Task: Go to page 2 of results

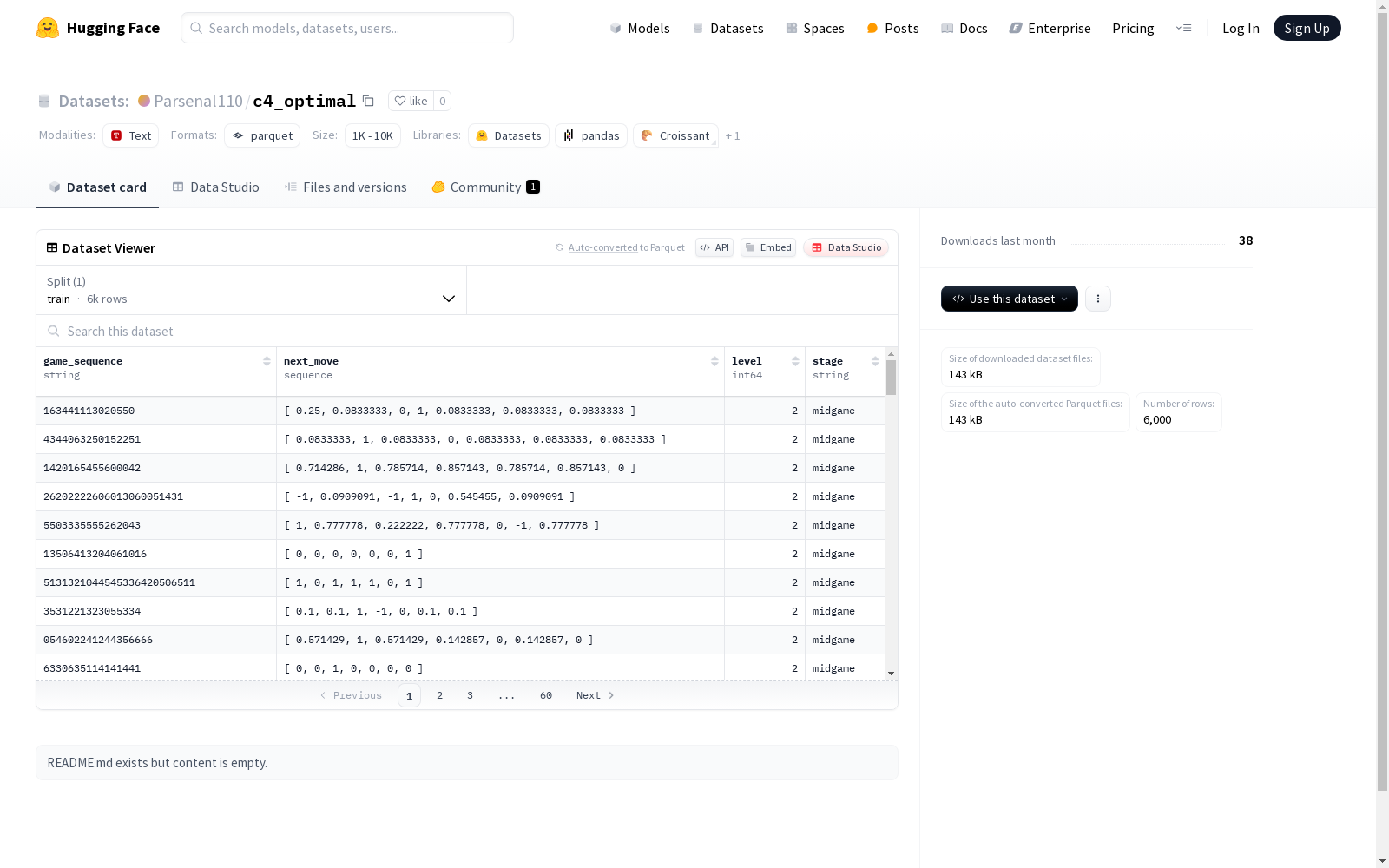Action: pos(440,695)
